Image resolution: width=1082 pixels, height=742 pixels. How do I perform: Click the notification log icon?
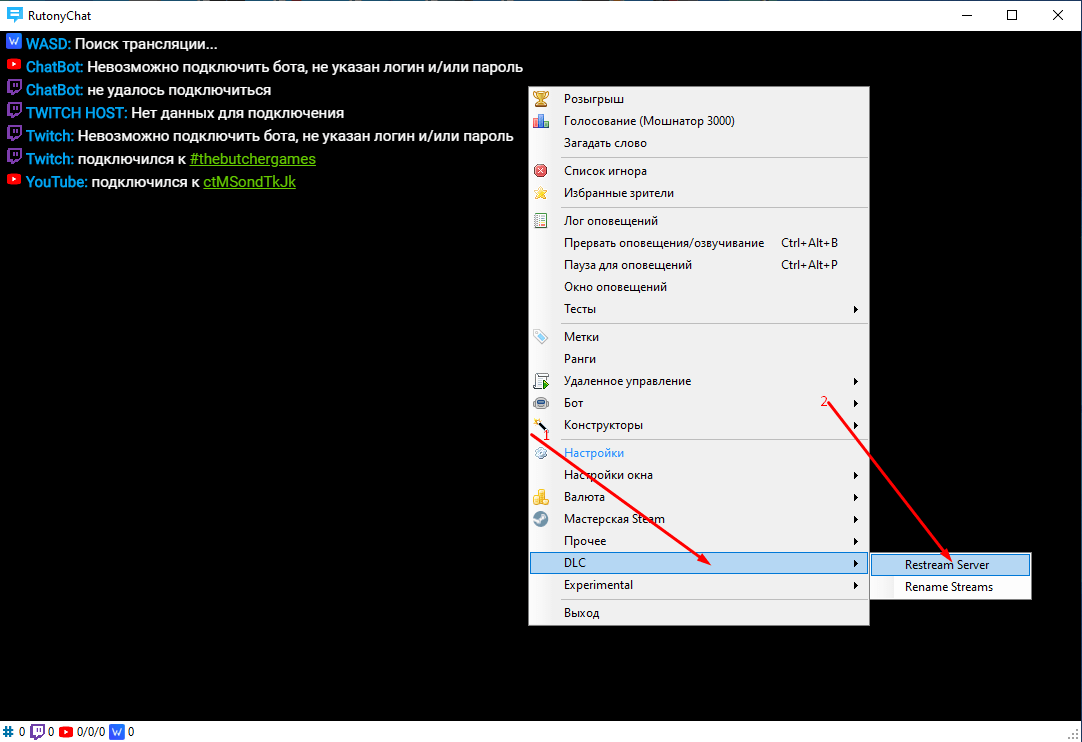tap(541, 221)
